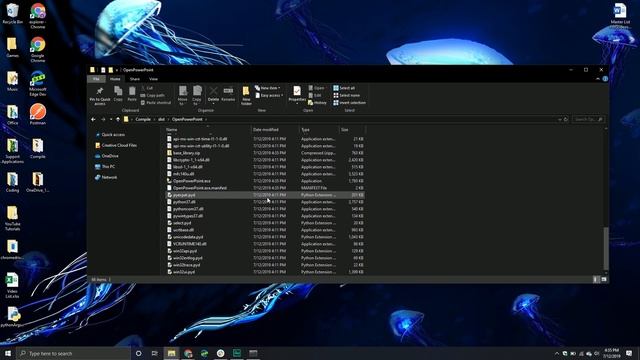This screenshot has height=360, width=640.
Task: Click the address bar refresh icon
Action: (x=566, y=119)
